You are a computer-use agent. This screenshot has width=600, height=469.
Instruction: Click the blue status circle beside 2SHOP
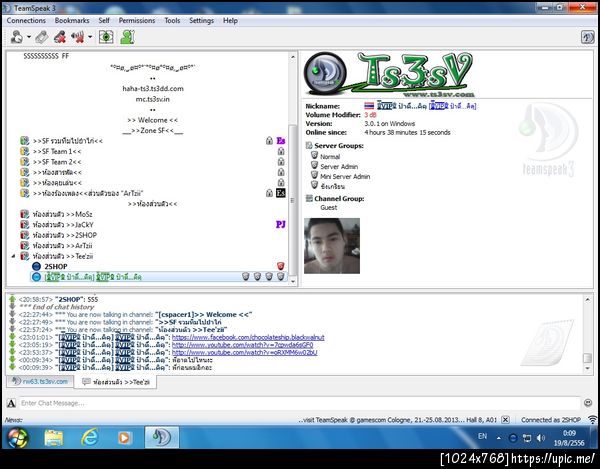(x=36, y=266)
